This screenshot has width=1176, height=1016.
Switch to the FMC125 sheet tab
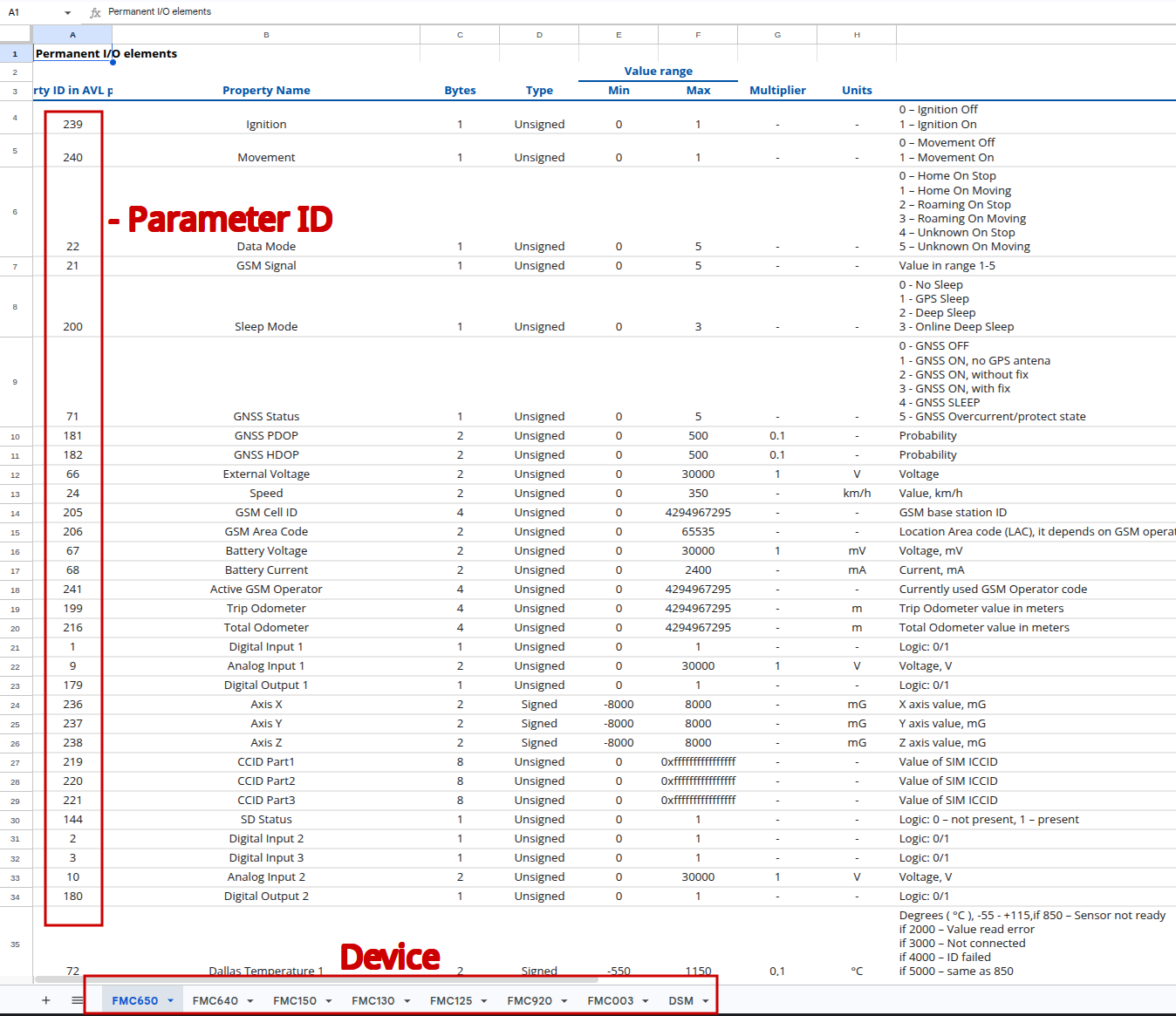tap(451, 1001)
